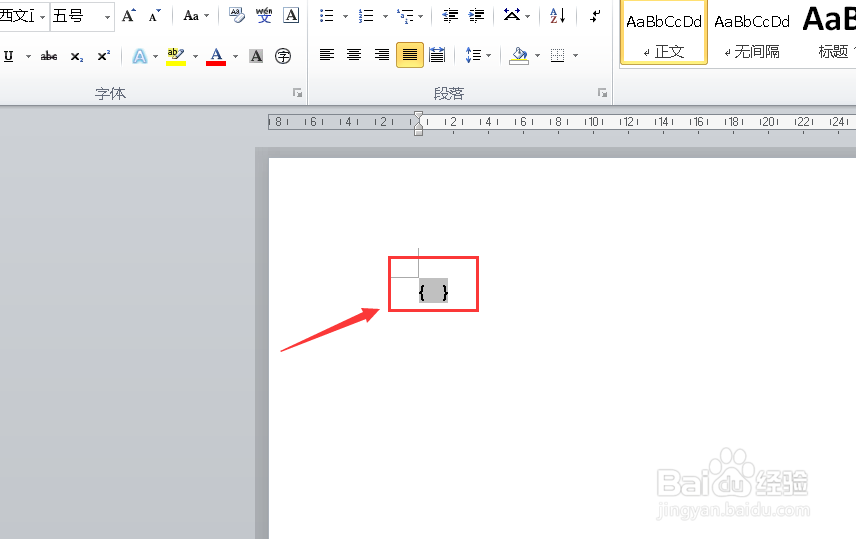Toggle the highlighted Justify alignment button

(x=409, y=55)
